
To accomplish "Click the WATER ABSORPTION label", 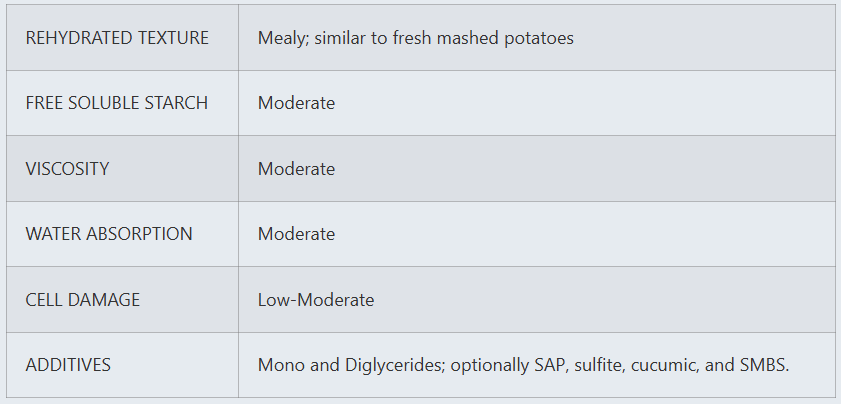I will (109, 234).
